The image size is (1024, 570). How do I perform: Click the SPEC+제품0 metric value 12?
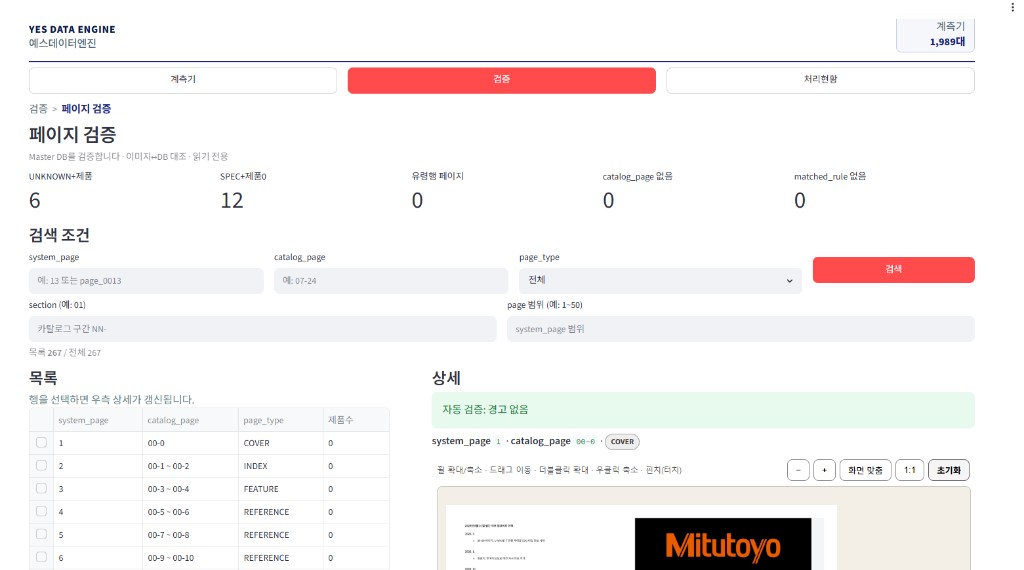click(x=232, y=200)
